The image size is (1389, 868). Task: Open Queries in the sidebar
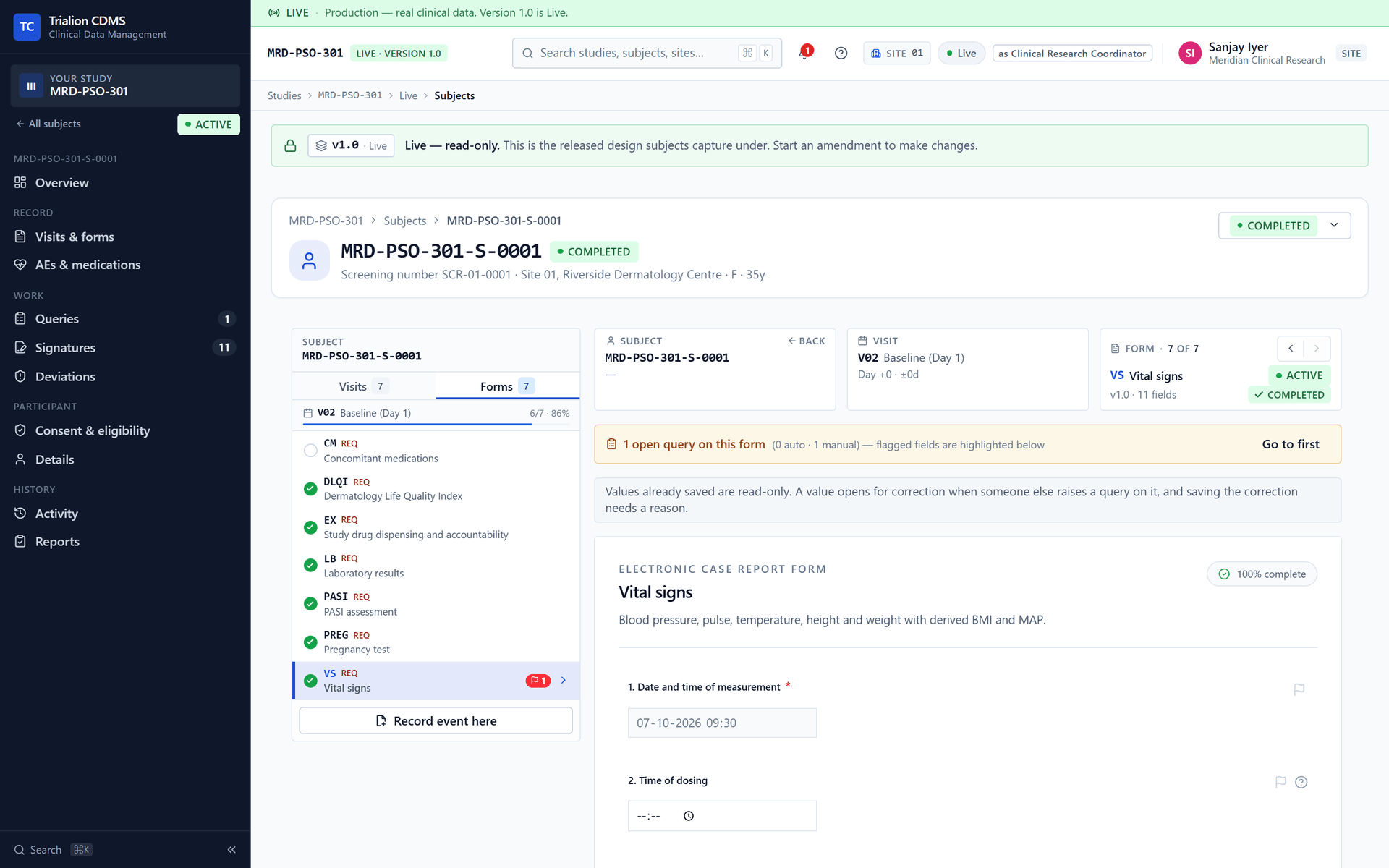tap(125, 319)
